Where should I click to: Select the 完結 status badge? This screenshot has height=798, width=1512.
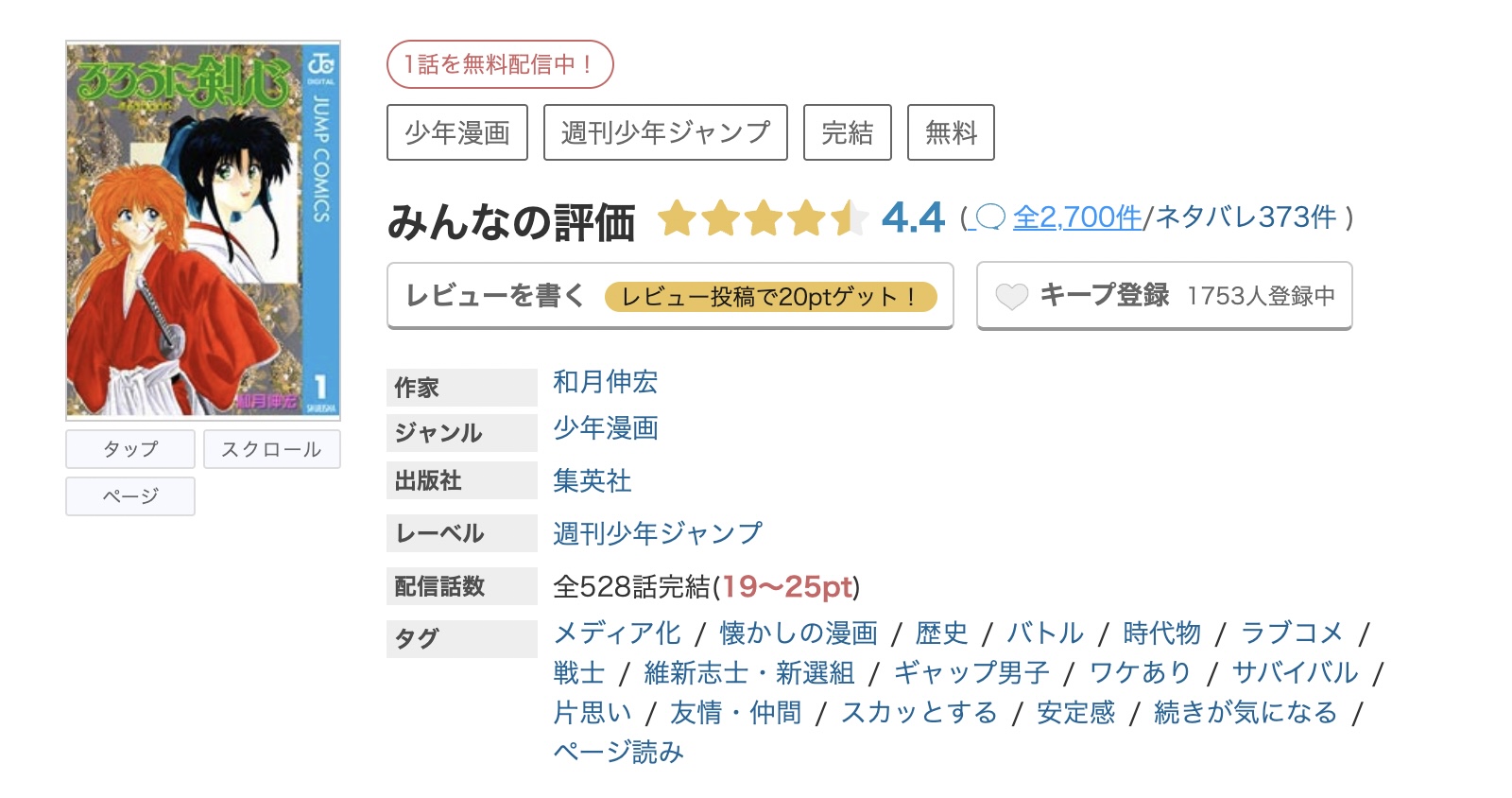[x=848, y=132]
